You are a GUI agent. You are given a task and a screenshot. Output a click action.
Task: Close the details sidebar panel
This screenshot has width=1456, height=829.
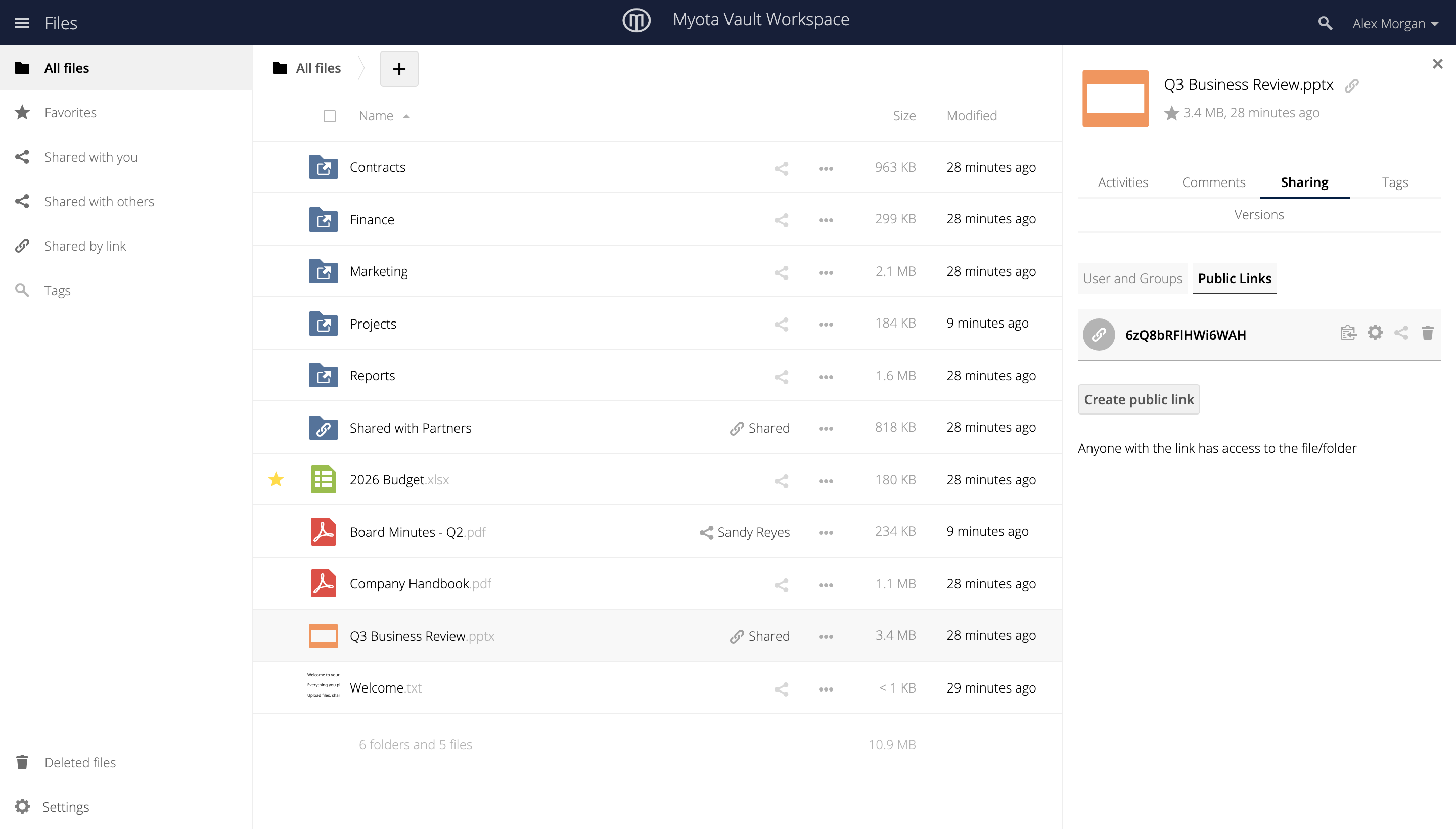pos(1437,64)
